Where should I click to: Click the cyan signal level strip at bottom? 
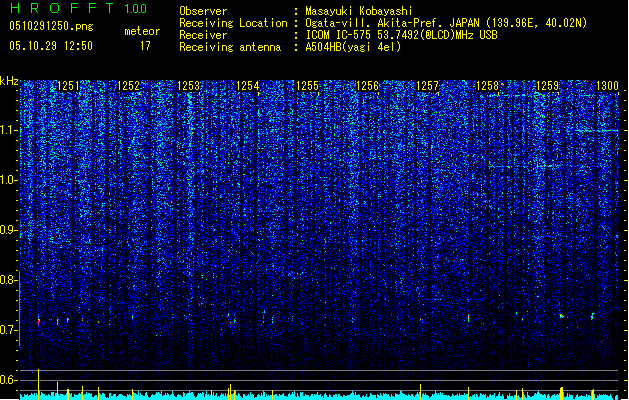click(319, 396)
